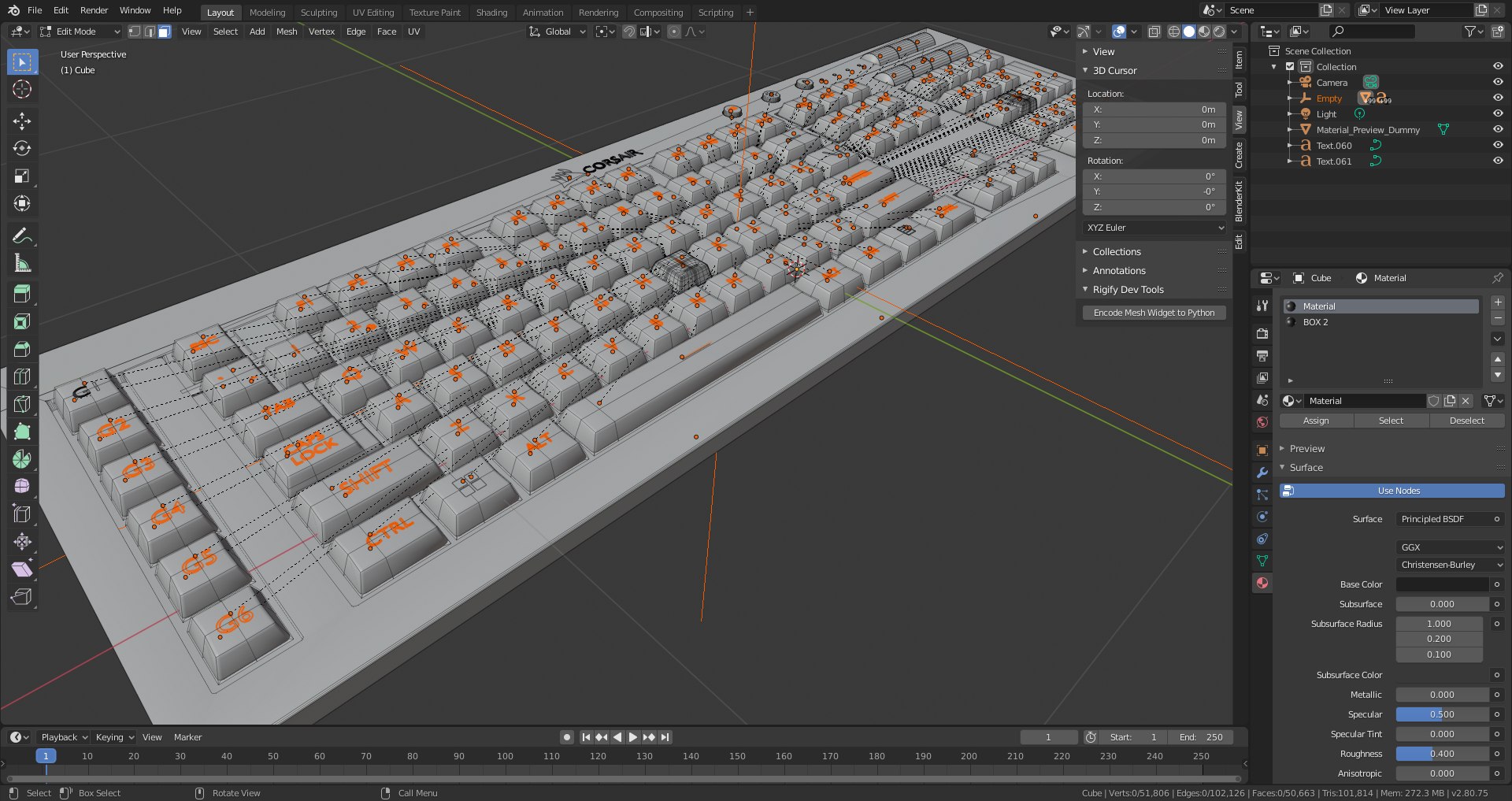This screenshot has width=1512, height=801.
Task: Select the Loop Cut tool
Action: (22, 376)
